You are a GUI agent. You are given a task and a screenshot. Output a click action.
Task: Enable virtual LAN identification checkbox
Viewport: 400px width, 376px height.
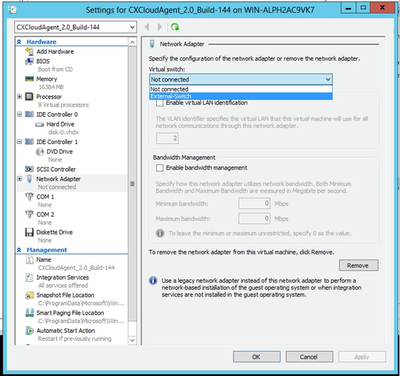click(160, 103)
